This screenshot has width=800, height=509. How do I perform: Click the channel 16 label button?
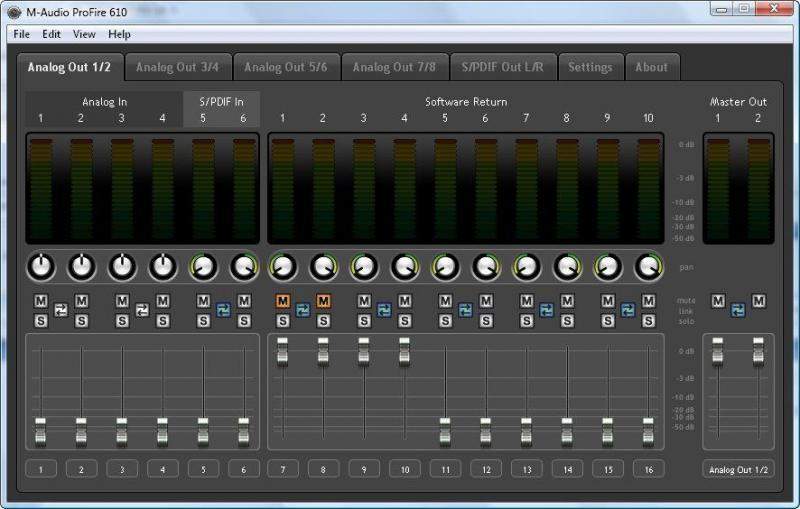pyautogui.click(x=648, y=469)
